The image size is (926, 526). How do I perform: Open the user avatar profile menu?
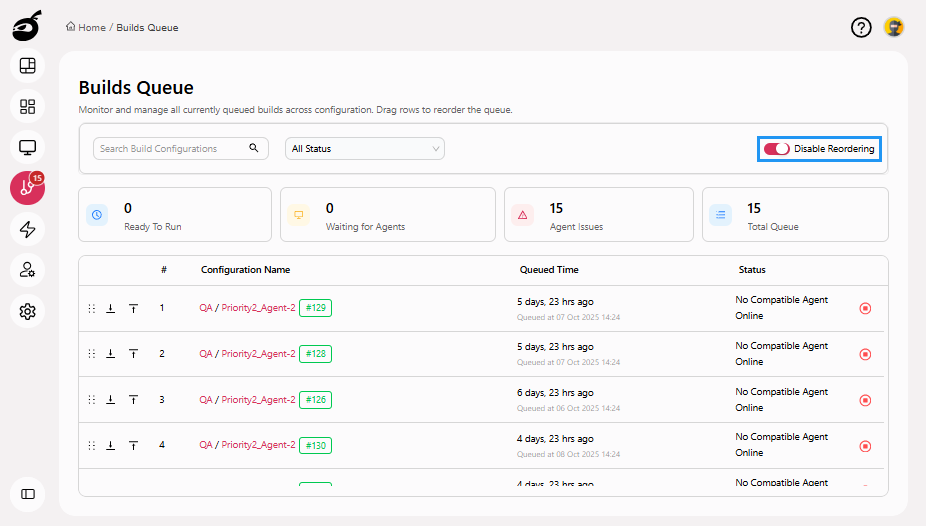pos(894,27)
